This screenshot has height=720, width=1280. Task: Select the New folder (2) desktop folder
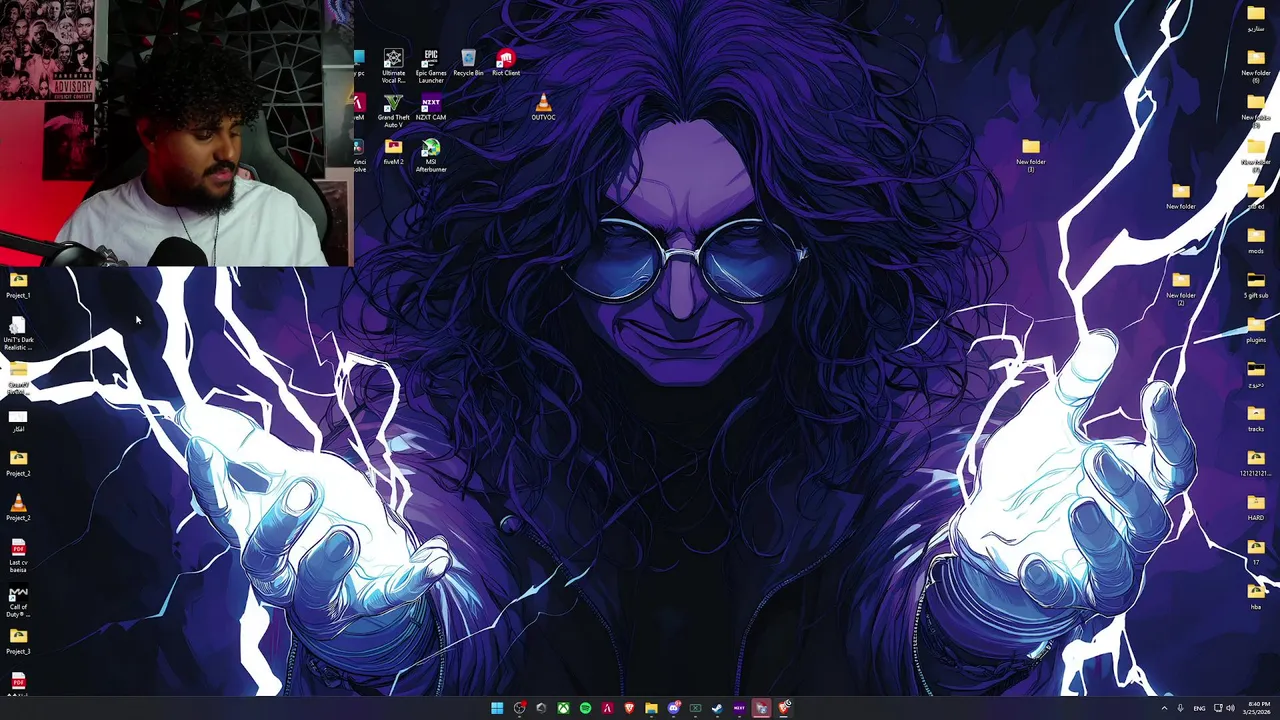click(x=1181, y=289)
